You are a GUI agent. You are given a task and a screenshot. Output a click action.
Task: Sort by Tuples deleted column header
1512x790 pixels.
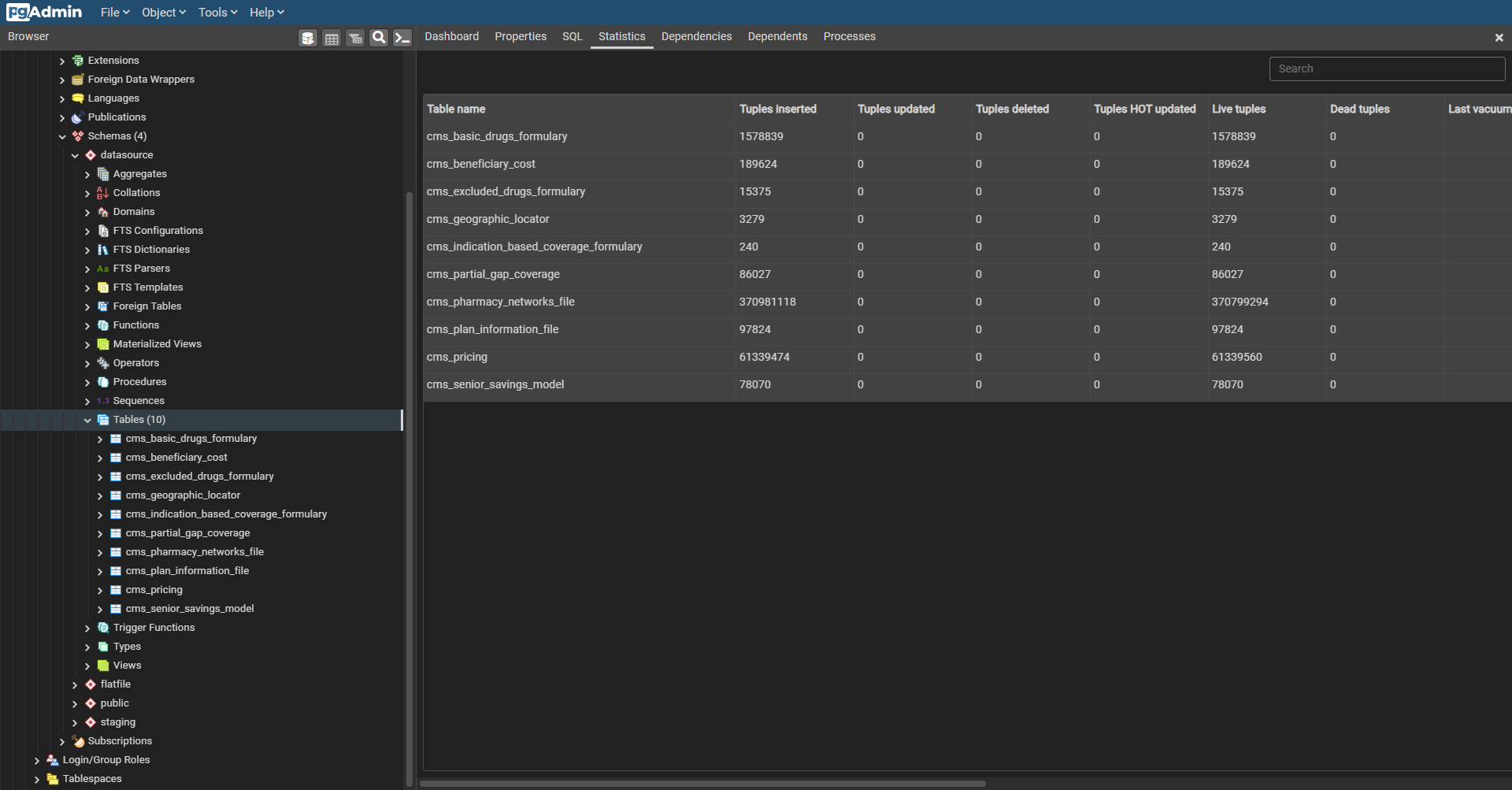point(1031,109)
